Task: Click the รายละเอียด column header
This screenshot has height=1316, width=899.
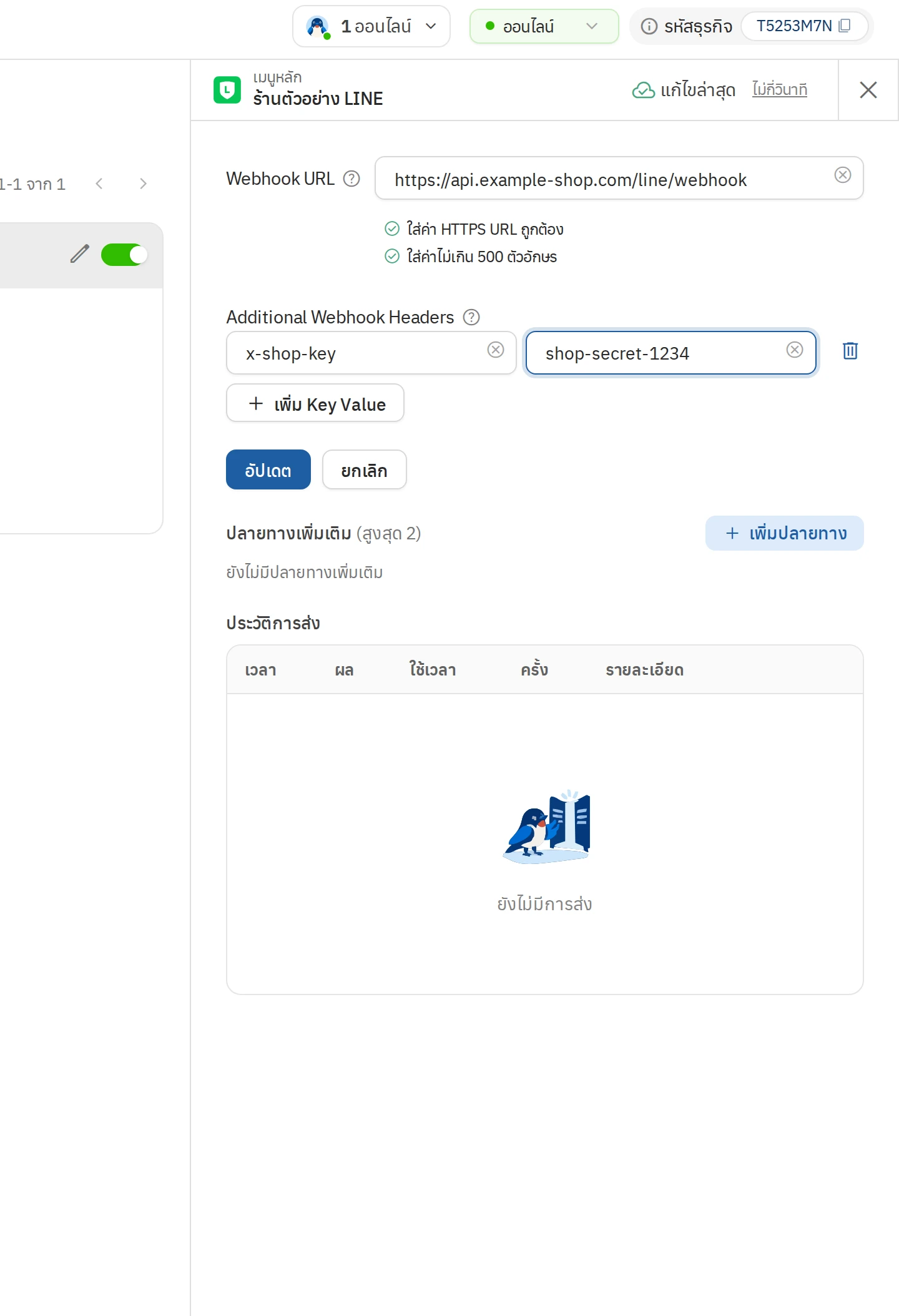Action: click(645, 670)
